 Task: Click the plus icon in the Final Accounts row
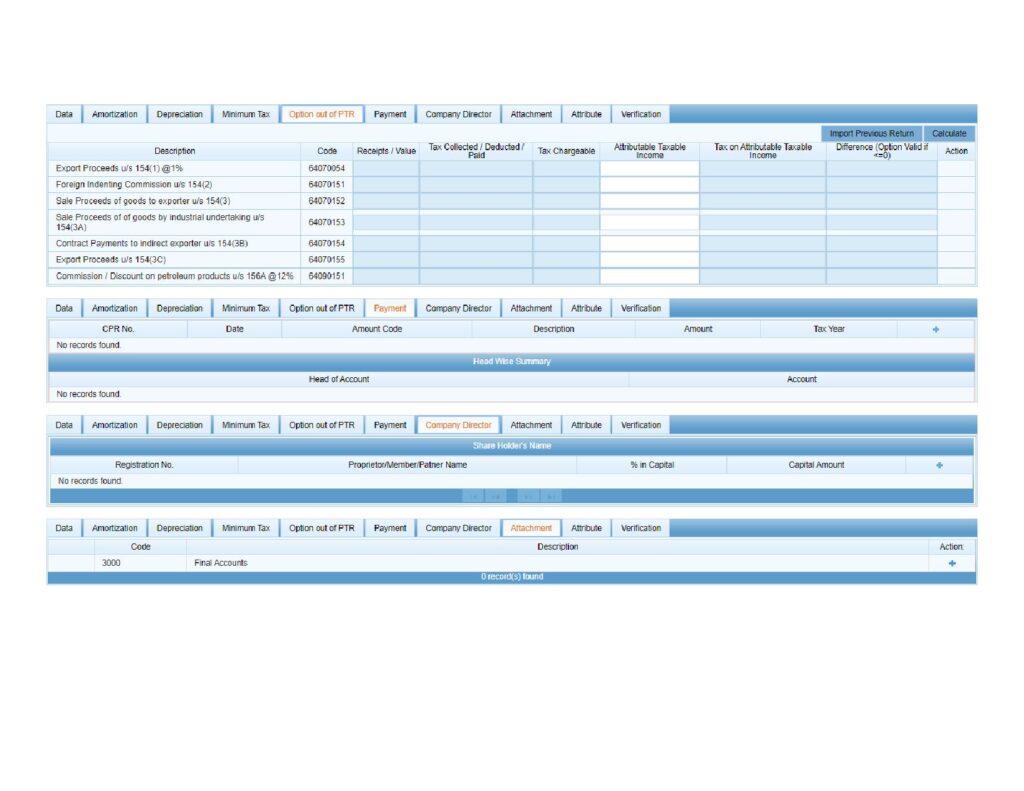[x=951, y=563]
